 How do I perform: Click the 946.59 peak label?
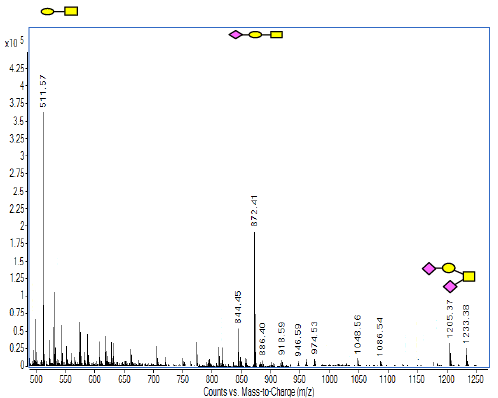[x=298, y=340]
